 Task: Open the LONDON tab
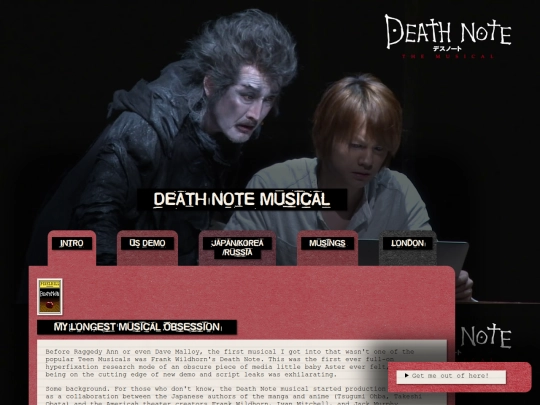408,247
